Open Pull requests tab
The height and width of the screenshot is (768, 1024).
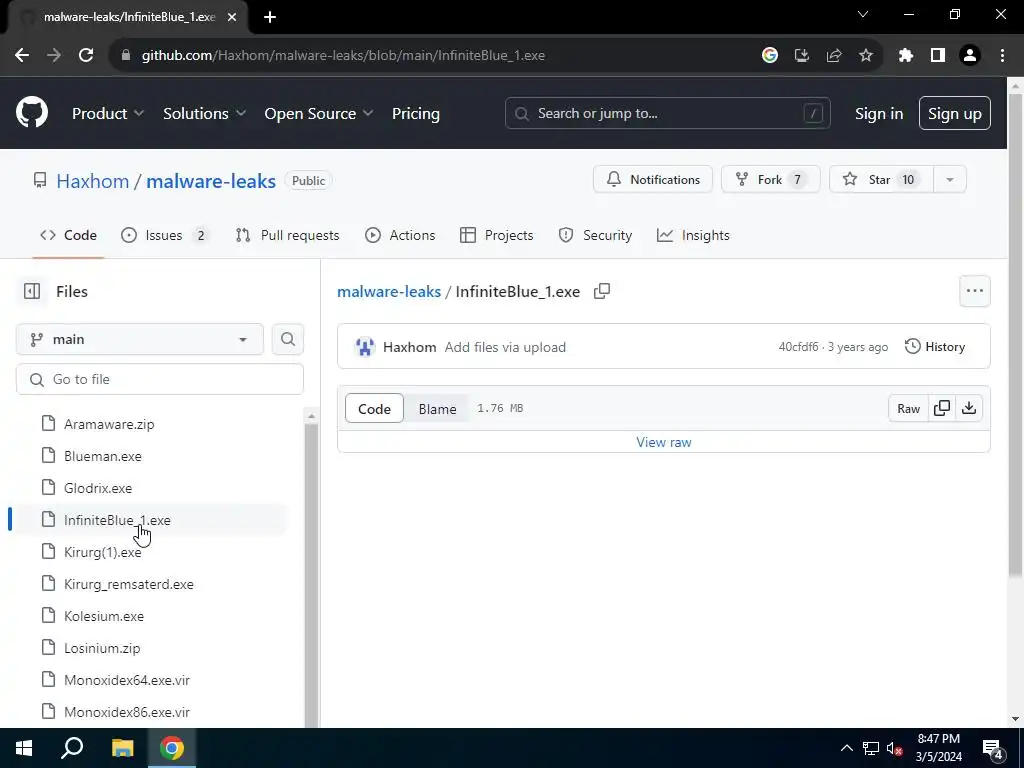click(287, 235)
